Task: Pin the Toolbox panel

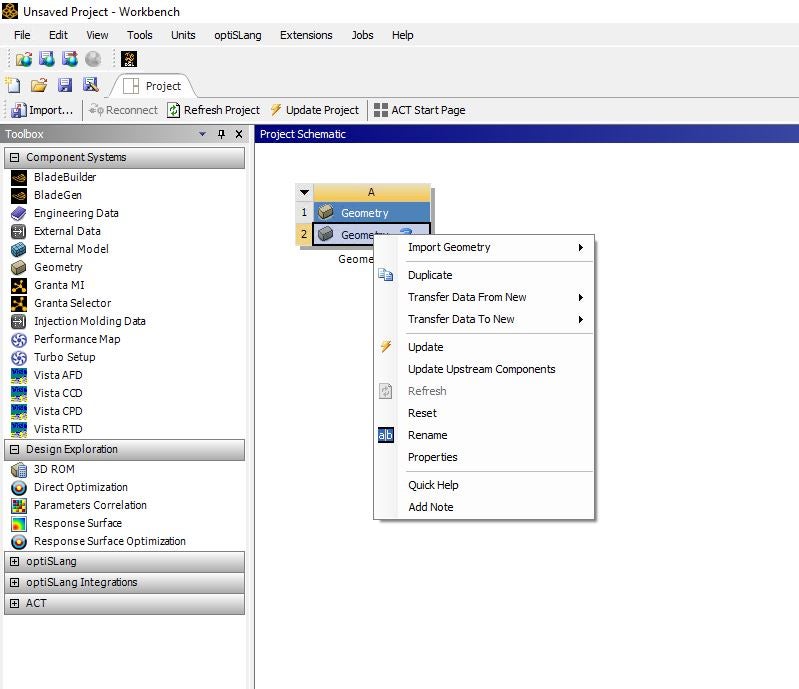Action: coord(221,134)
